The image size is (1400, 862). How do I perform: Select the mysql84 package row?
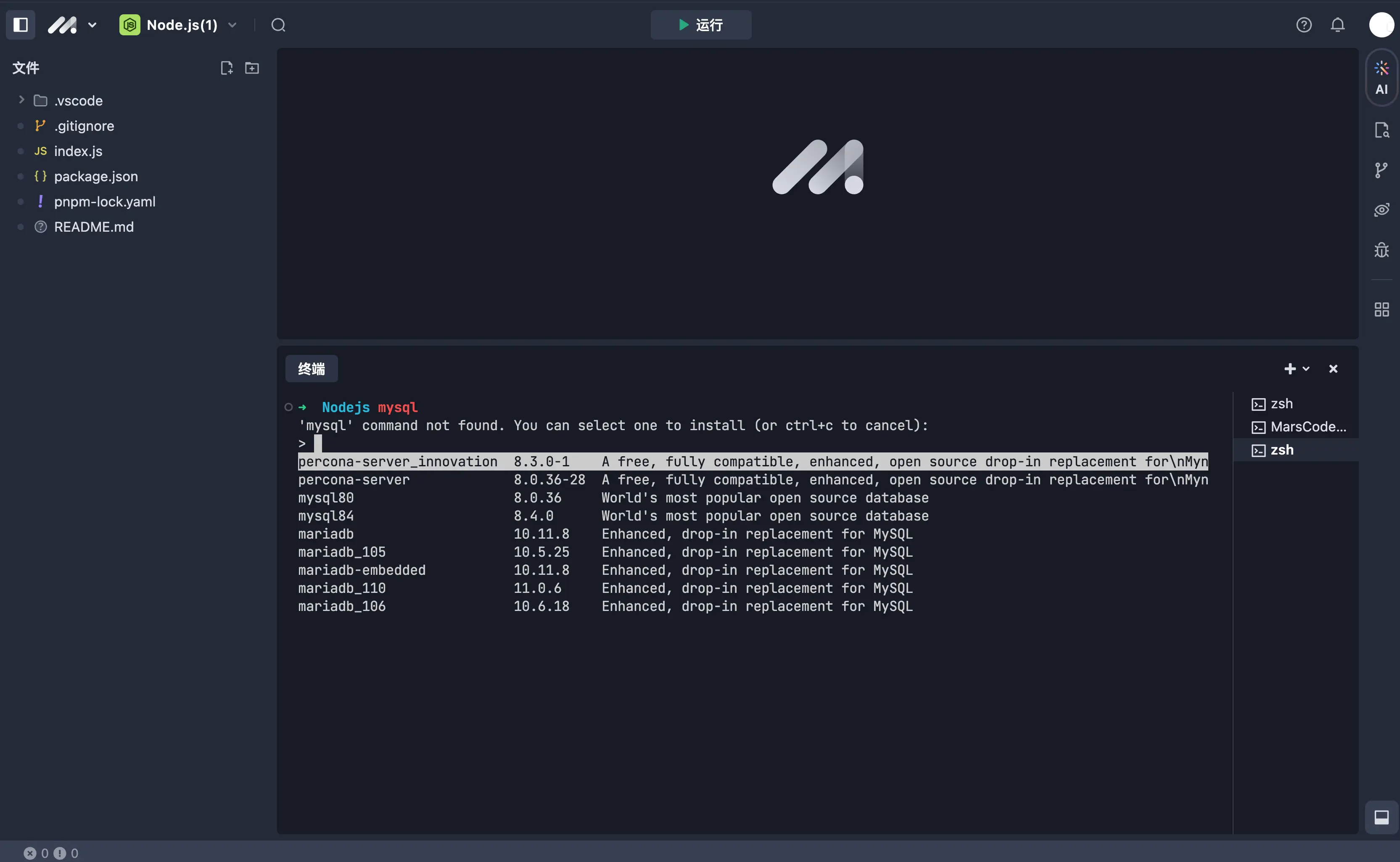pyautogui.click(x=613, y=516)
